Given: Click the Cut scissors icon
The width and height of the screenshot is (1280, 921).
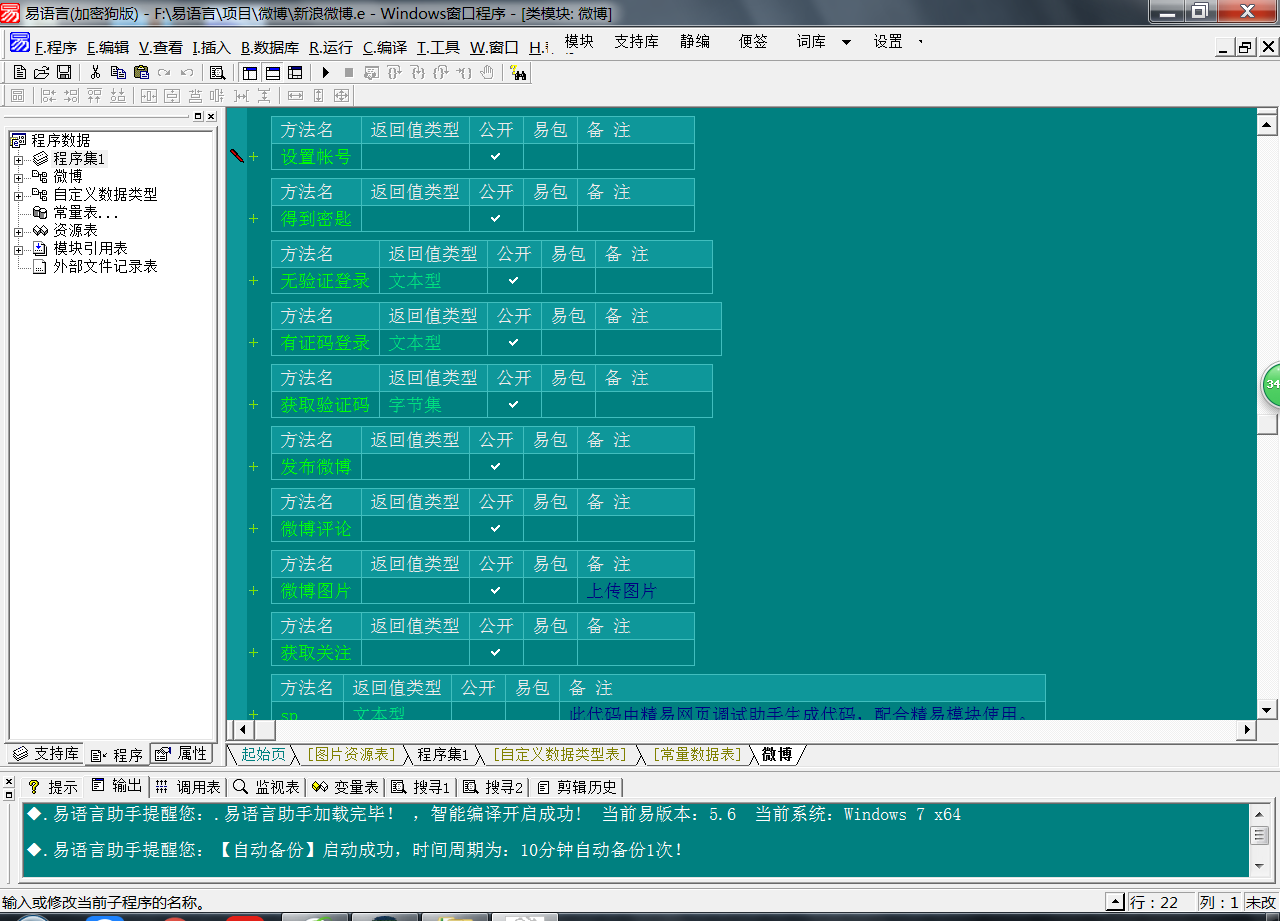Looking at the screenshot, I should click(x=95, y=72).
